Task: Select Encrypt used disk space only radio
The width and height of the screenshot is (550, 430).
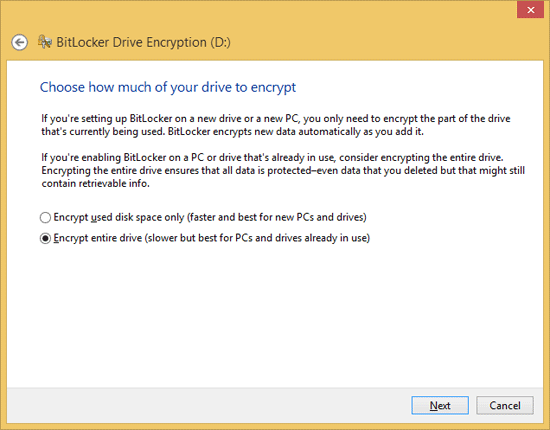Action: pyautogui.click(x=45, y=217)
